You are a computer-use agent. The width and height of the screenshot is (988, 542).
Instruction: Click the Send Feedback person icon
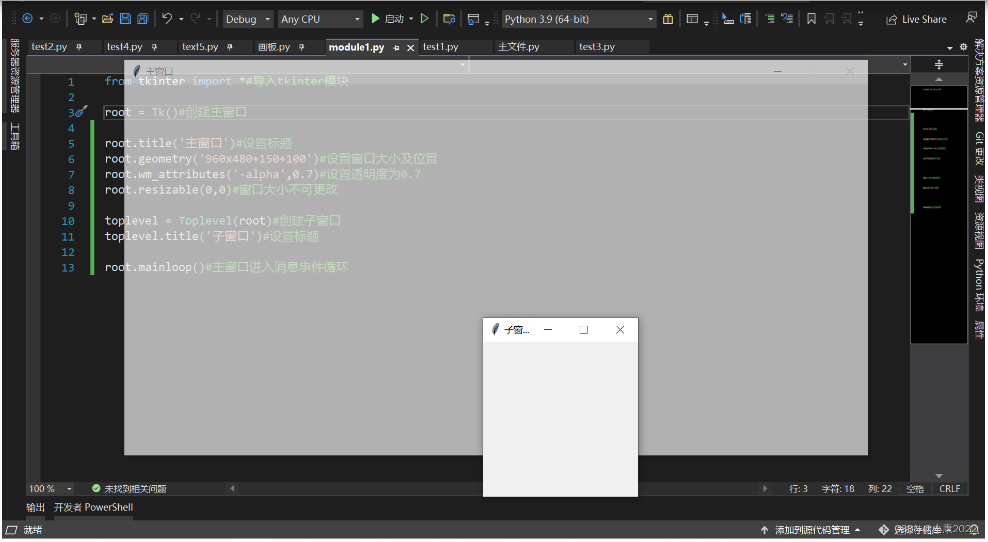pyautogui.click(x=971, y=18)
